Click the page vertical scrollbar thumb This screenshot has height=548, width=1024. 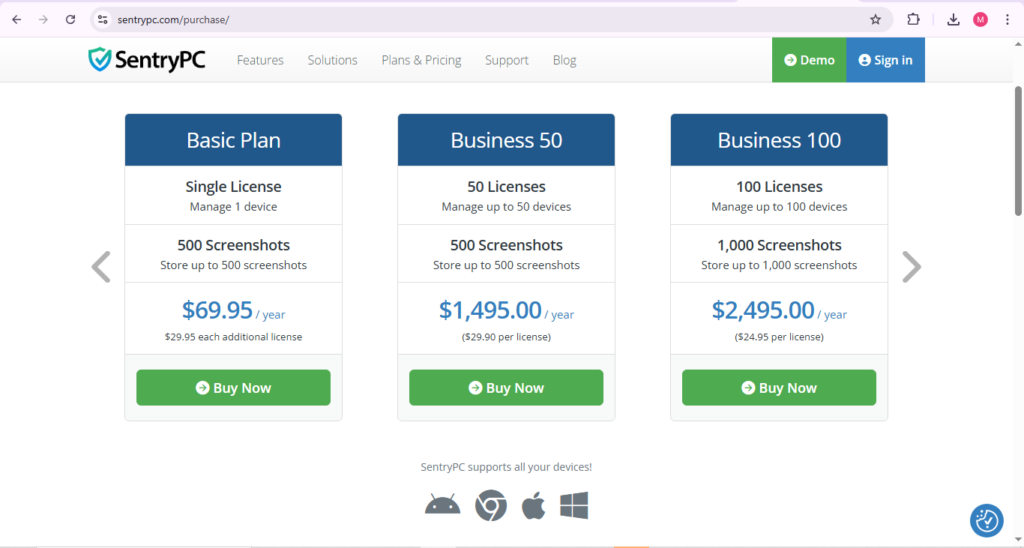tap(1018, 150)
